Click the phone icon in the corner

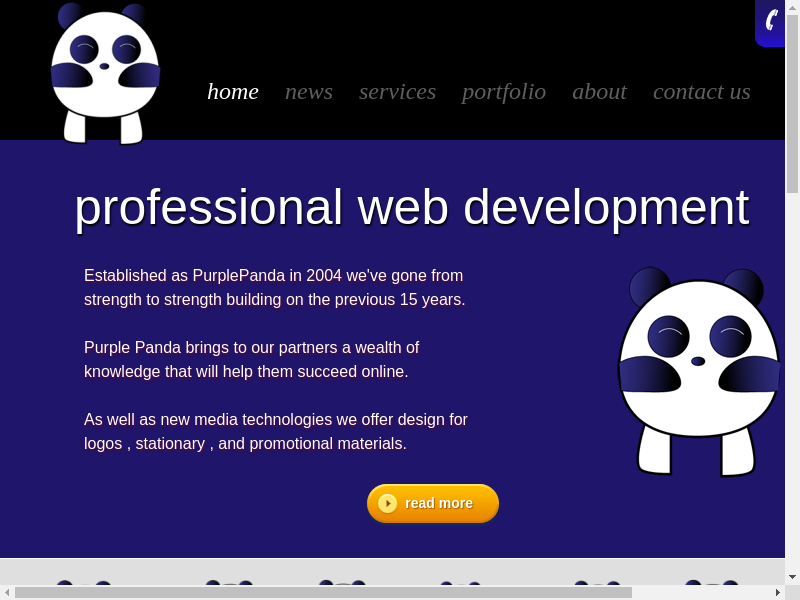771,20
